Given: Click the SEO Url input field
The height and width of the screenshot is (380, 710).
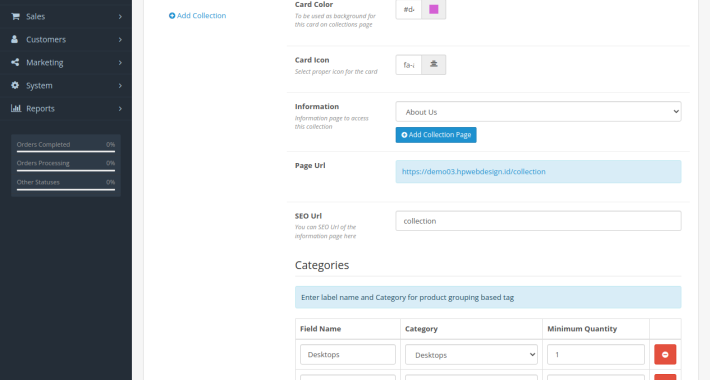Looking at the screenshot, I should pyautogui.click(x=538, y=221).
